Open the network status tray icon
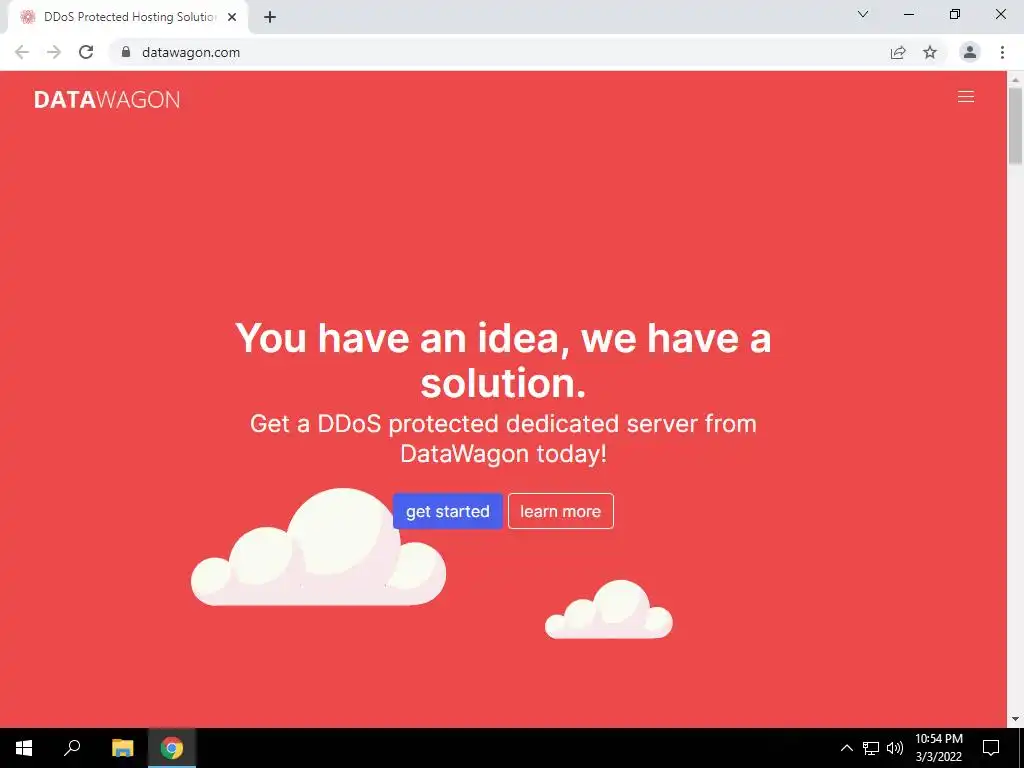The height and width of the screenshot is (768, 1024). pyautogui.click(x=871, y=748)
